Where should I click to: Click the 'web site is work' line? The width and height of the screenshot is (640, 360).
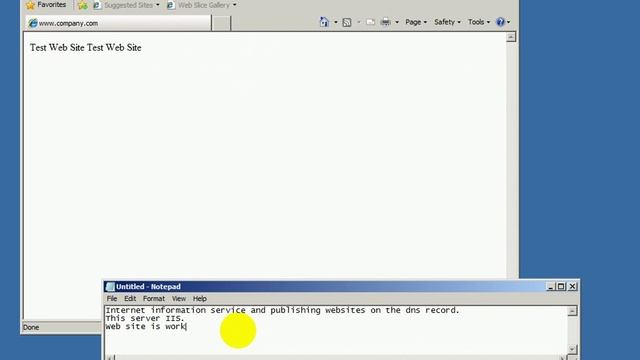(x=146, y=327)
